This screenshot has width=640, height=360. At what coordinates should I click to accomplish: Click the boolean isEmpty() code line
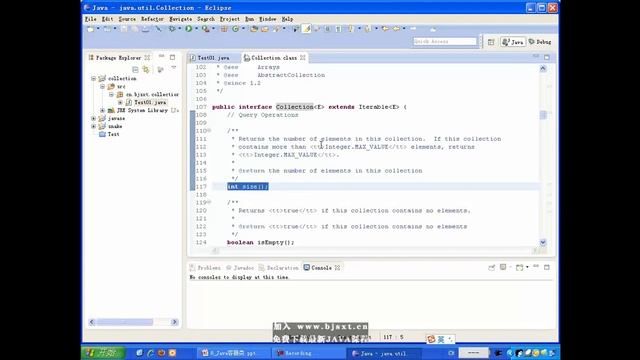click(260, 242)
